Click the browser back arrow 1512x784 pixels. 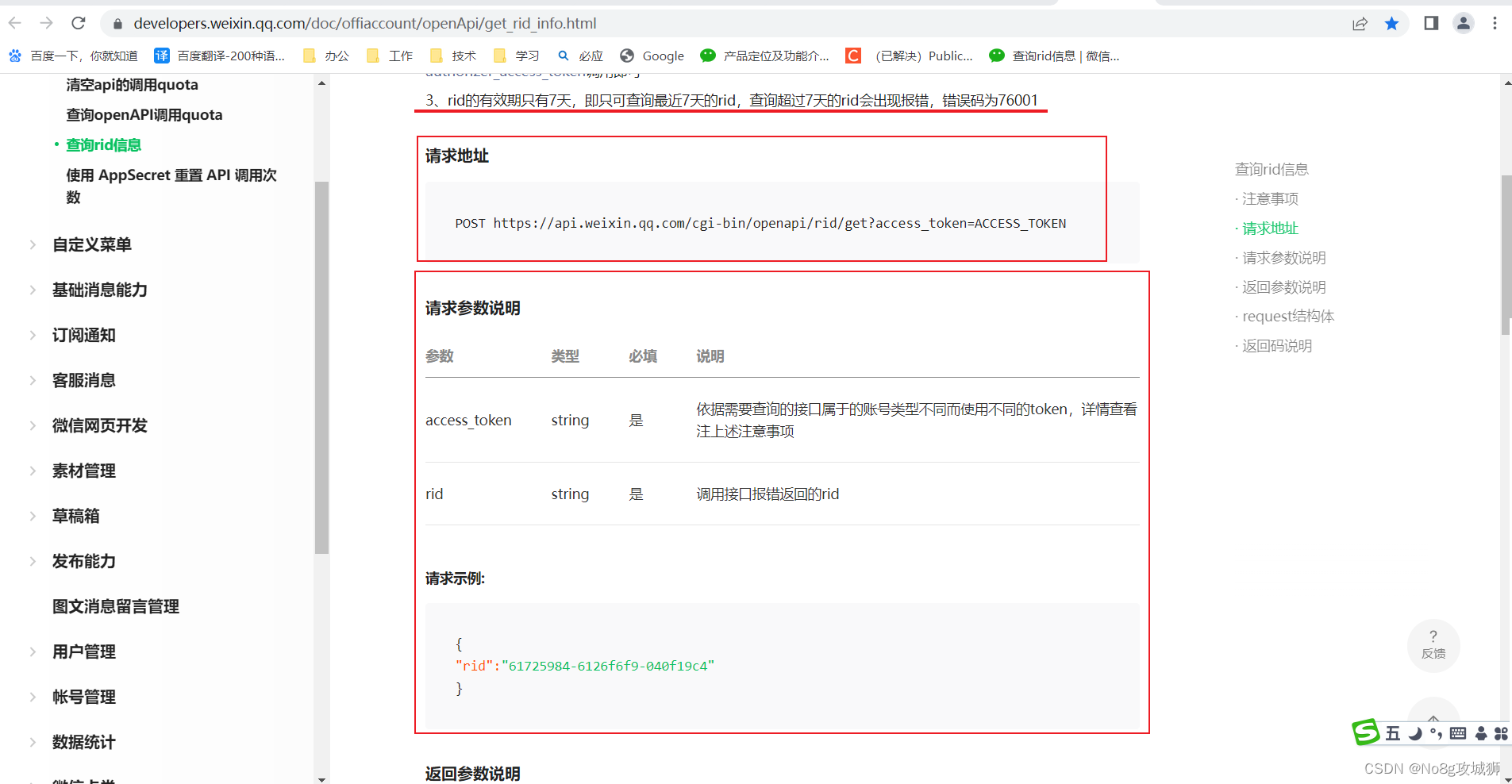point(15,23)
